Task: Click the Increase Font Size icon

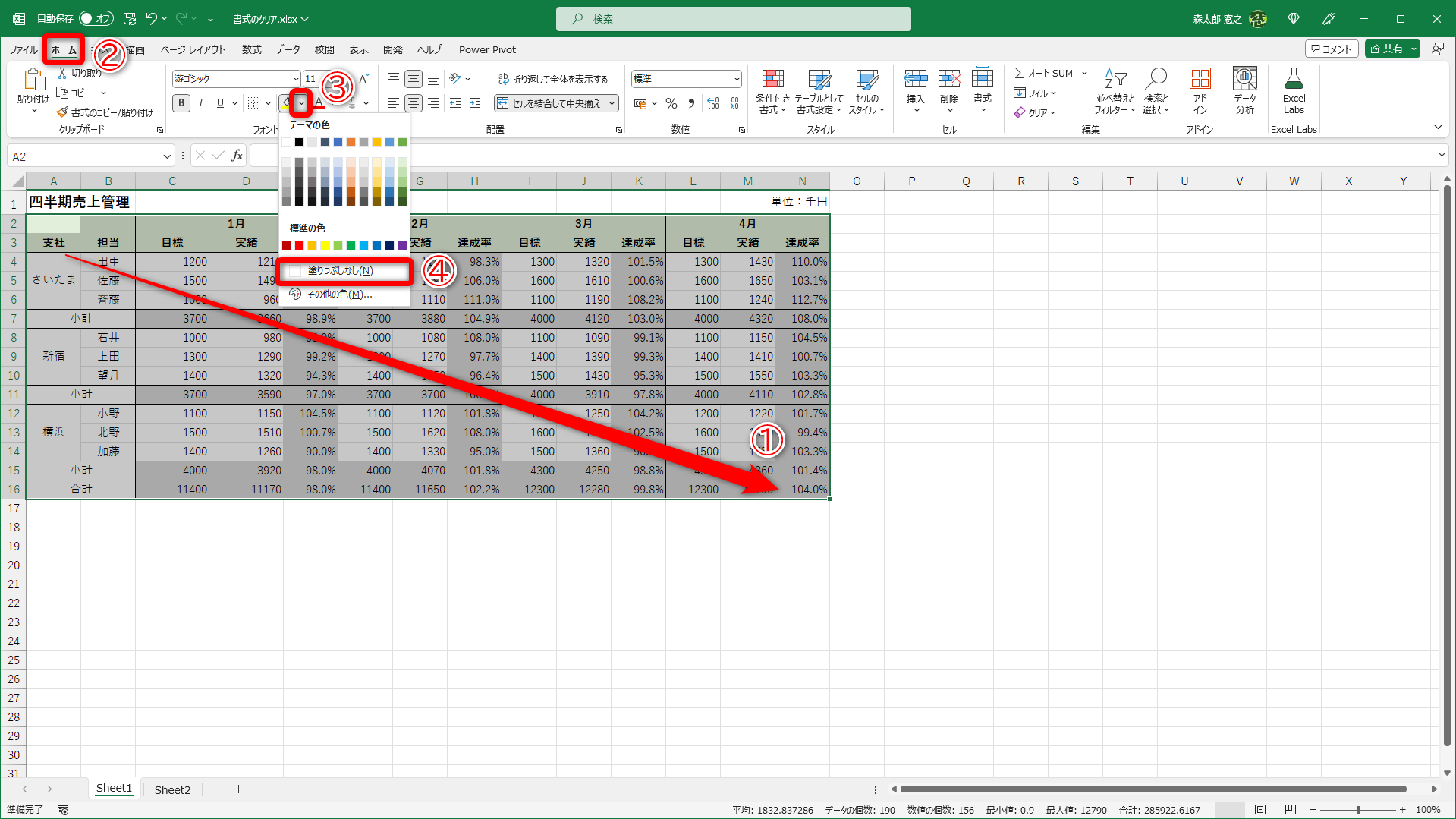Action: [x=364, y=79]
